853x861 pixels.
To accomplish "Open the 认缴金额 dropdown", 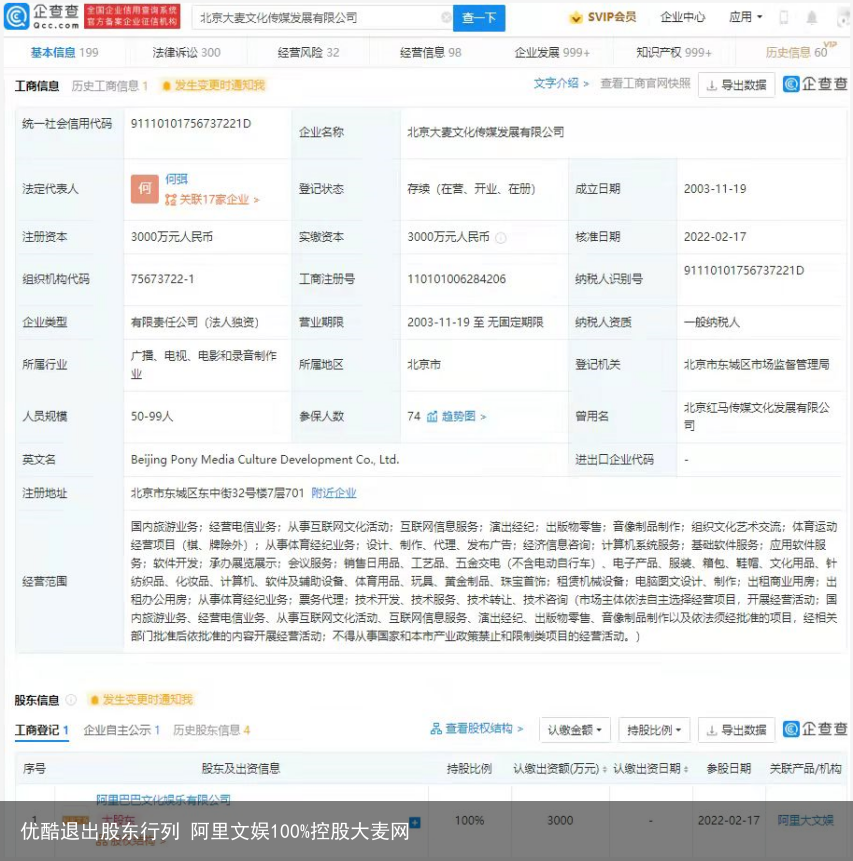I will pos(575,730).
